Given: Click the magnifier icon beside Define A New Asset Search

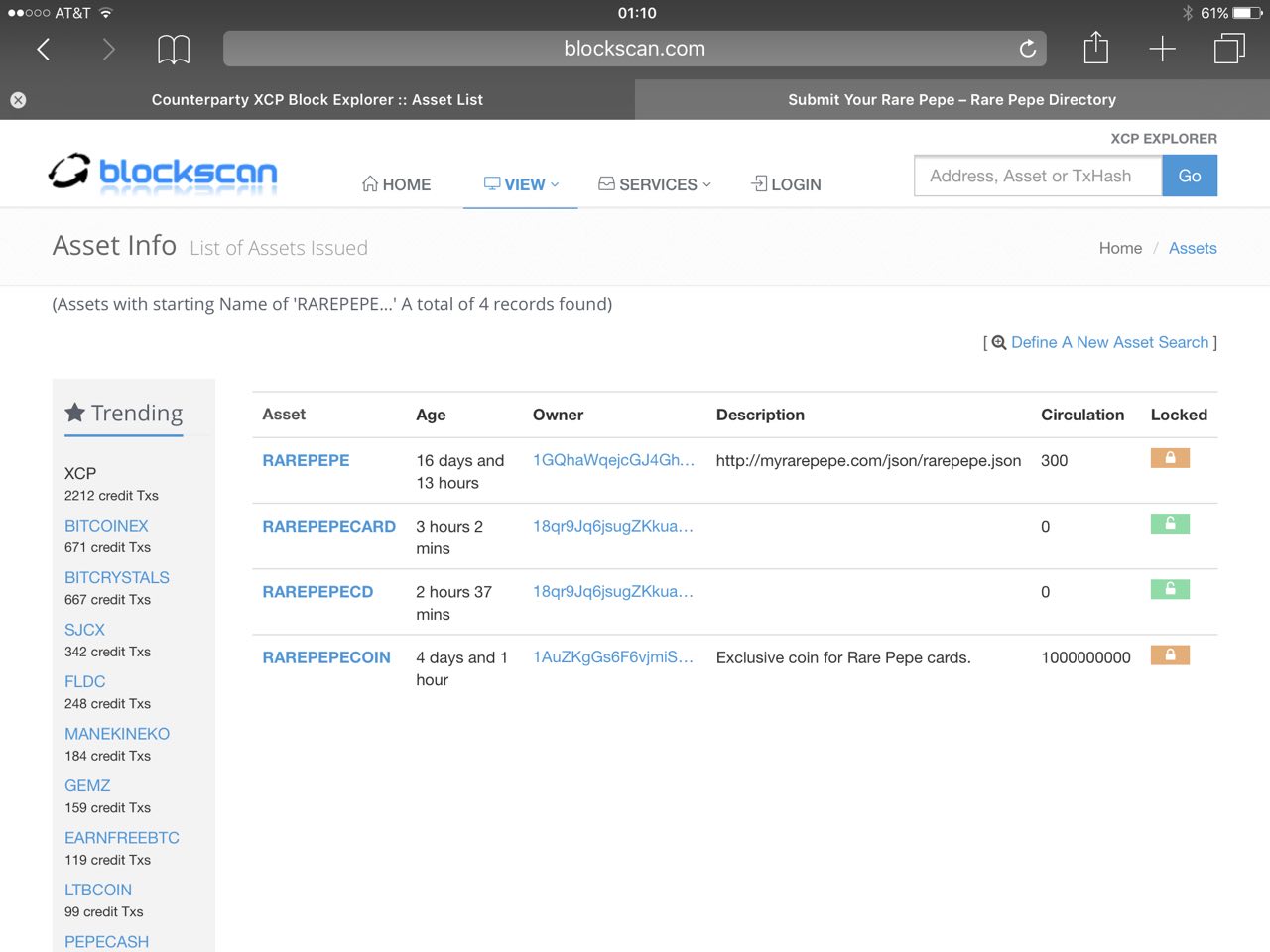Looking at the screenshot, I should tap(999, 342).
